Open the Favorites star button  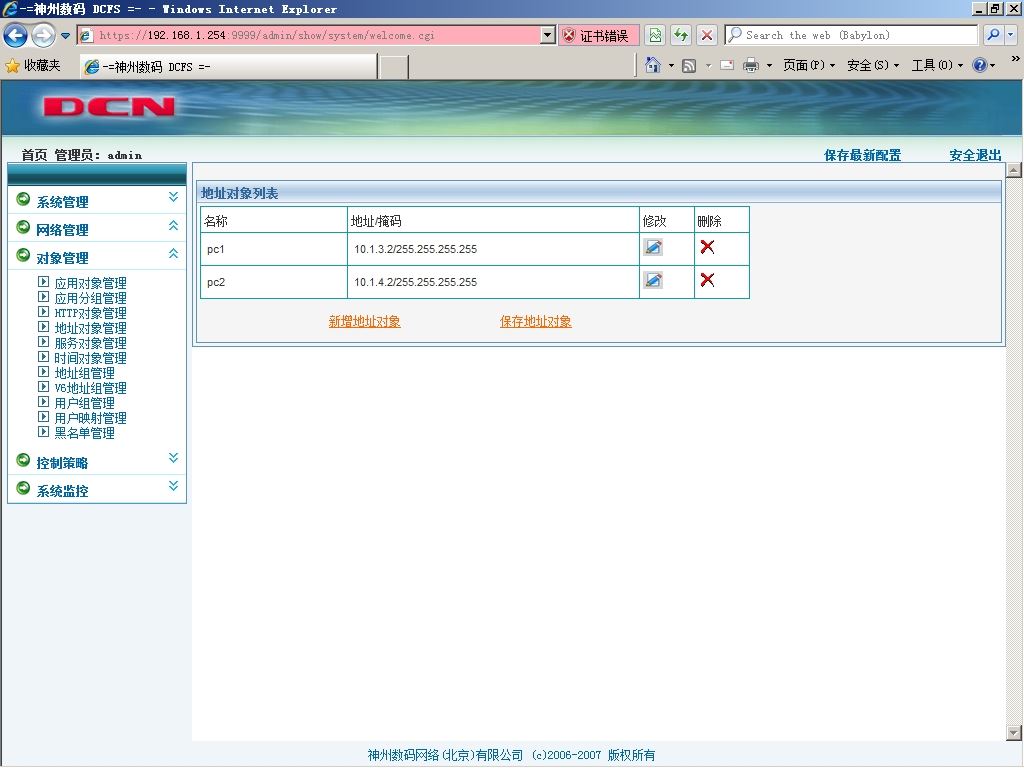coord(33,65)
